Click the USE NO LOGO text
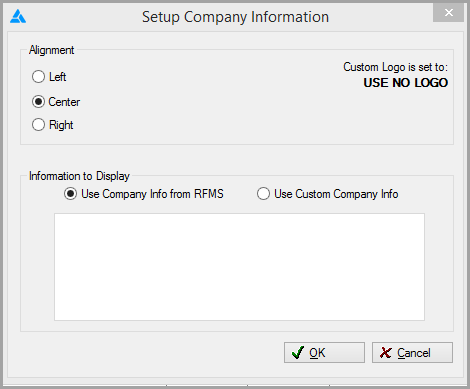Image resolution: width=470 pixels, height=389 pixels. (x=406, y=83)
